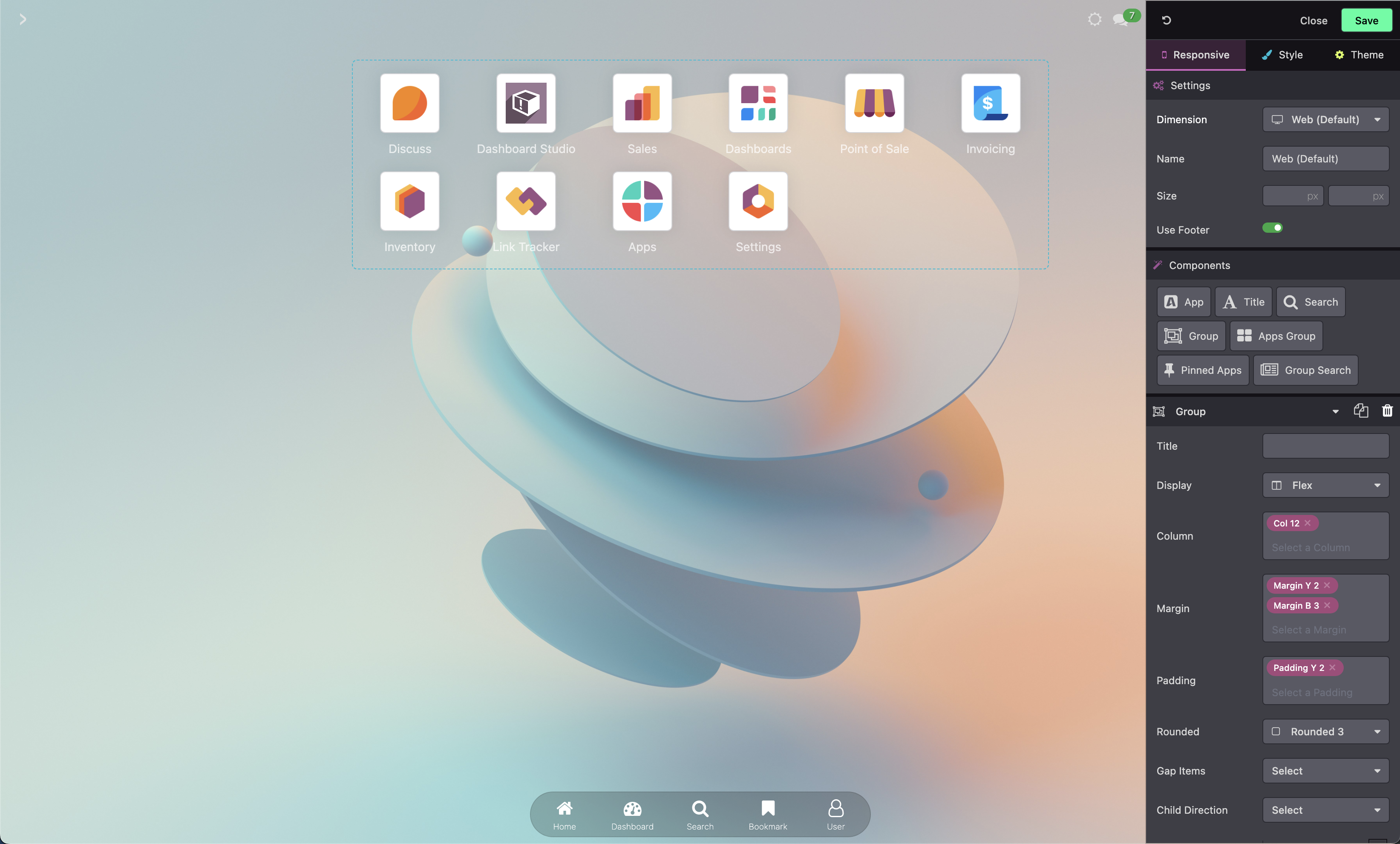Viewport: 1400px width, 844px height.
Task: Open the Point of Sale app icon
Action: pyautogui.click(x=874, y=103)
